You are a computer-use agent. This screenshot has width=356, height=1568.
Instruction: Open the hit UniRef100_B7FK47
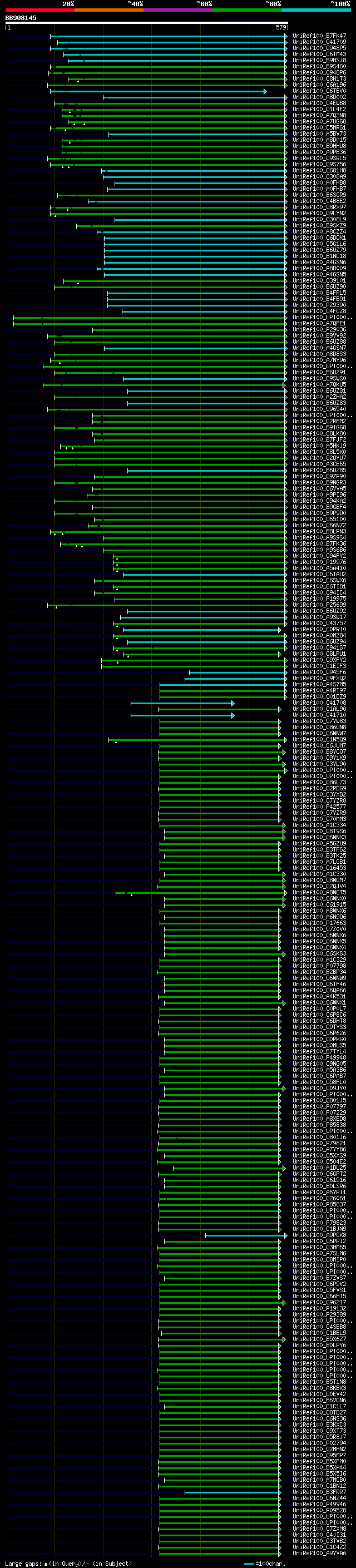tap(319, 36)
